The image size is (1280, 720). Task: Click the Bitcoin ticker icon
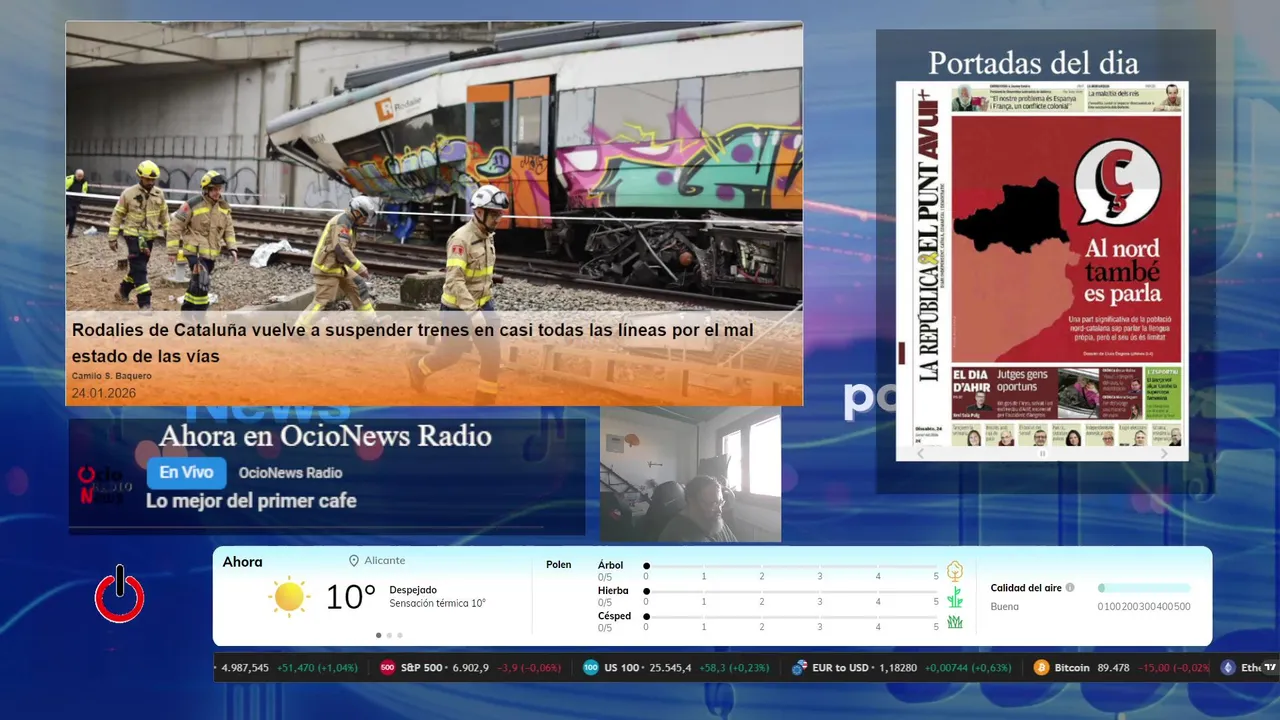(x=1041, y=668)
